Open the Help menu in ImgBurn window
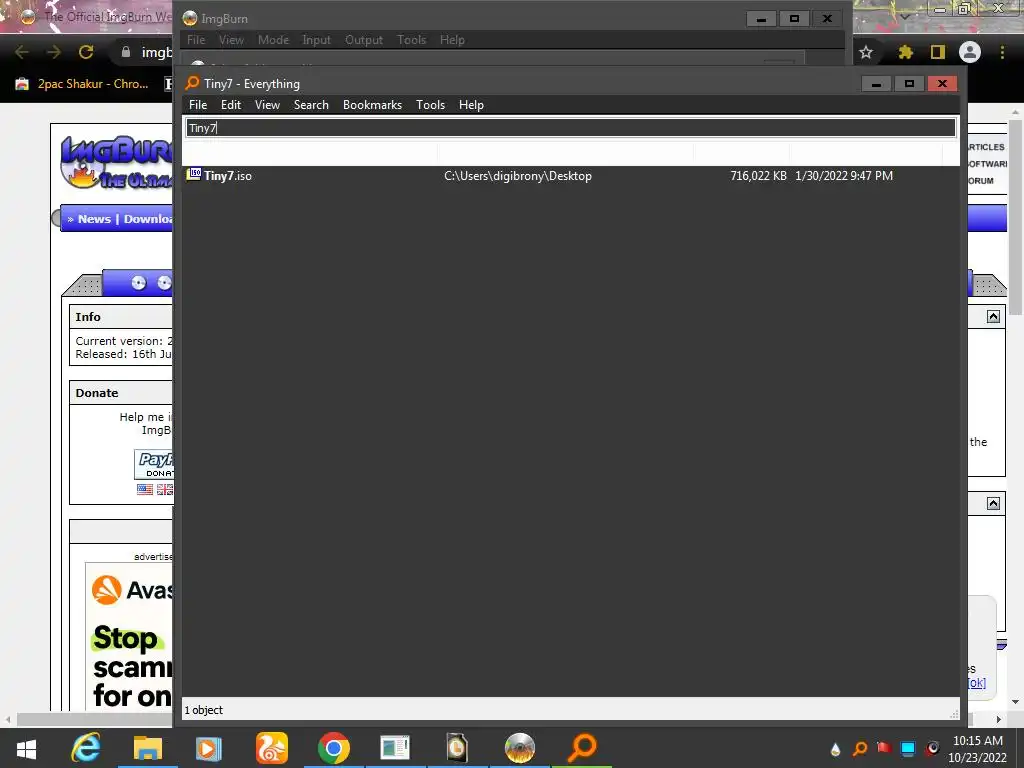Screen dimensions: 1024x768 click(x=452, y=40)
